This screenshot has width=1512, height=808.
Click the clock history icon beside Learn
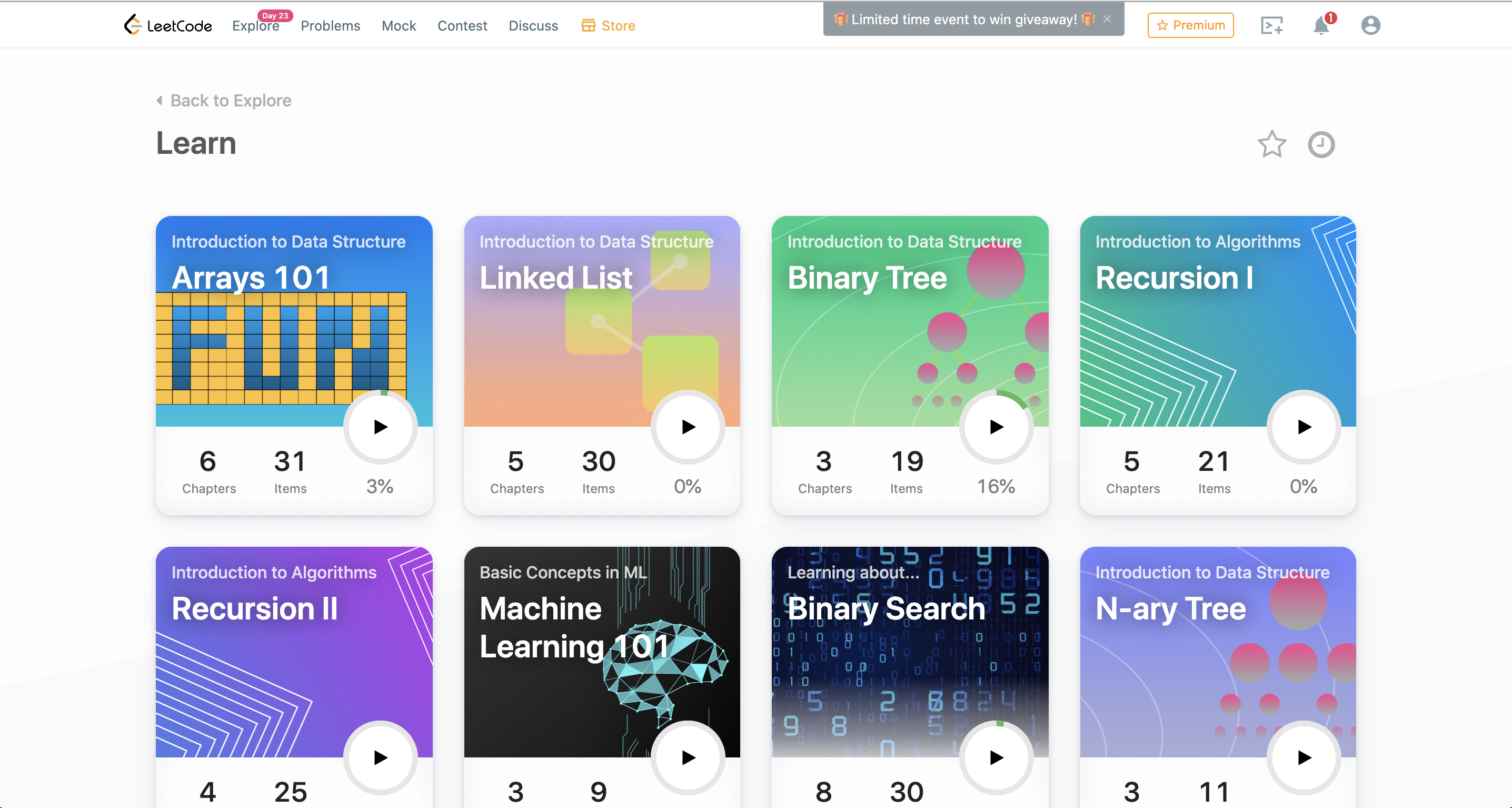click(1321, 144)
